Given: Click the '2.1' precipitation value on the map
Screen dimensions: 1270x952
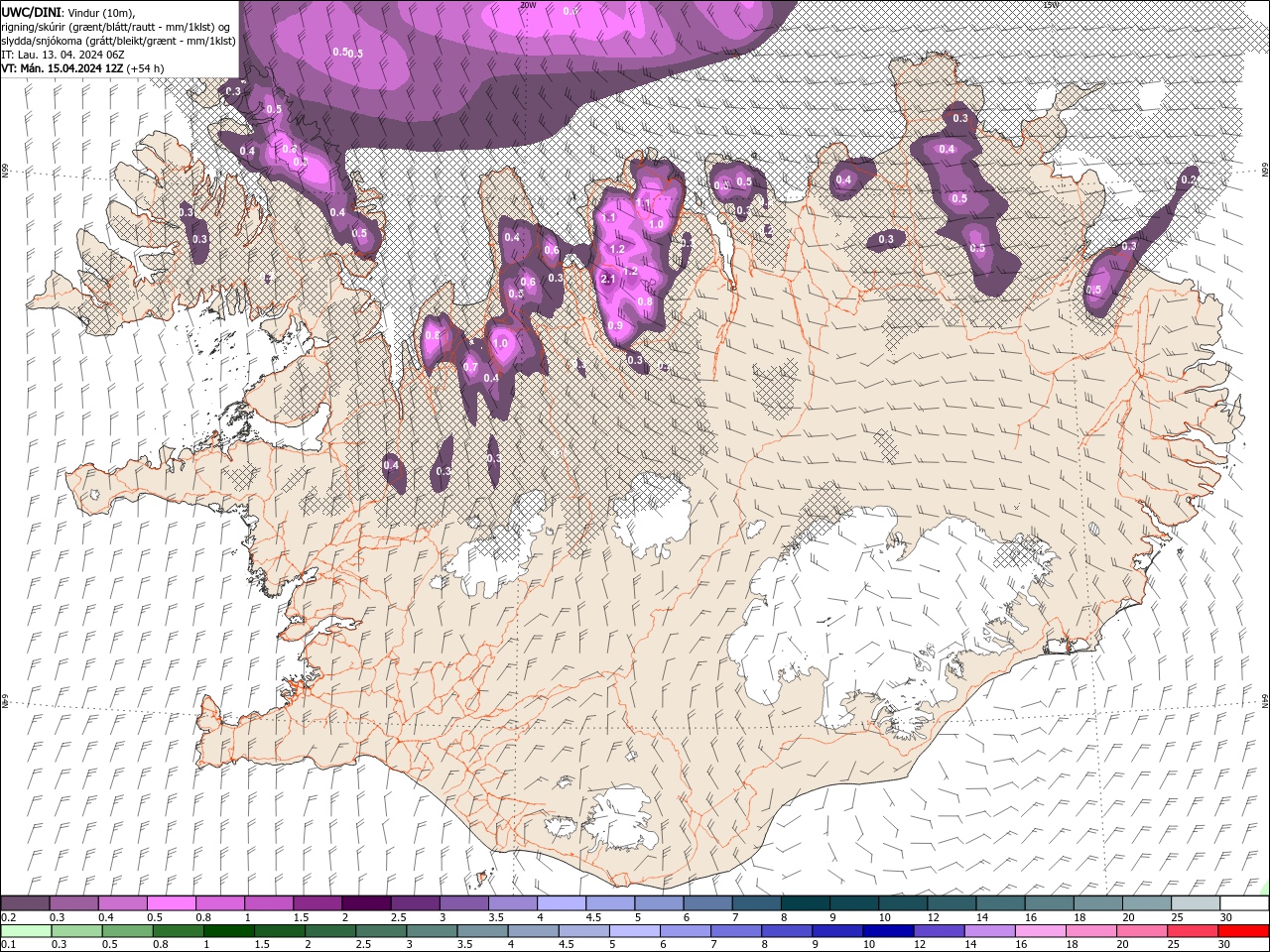Looking at the screenshot, I should tap(608, 280).
